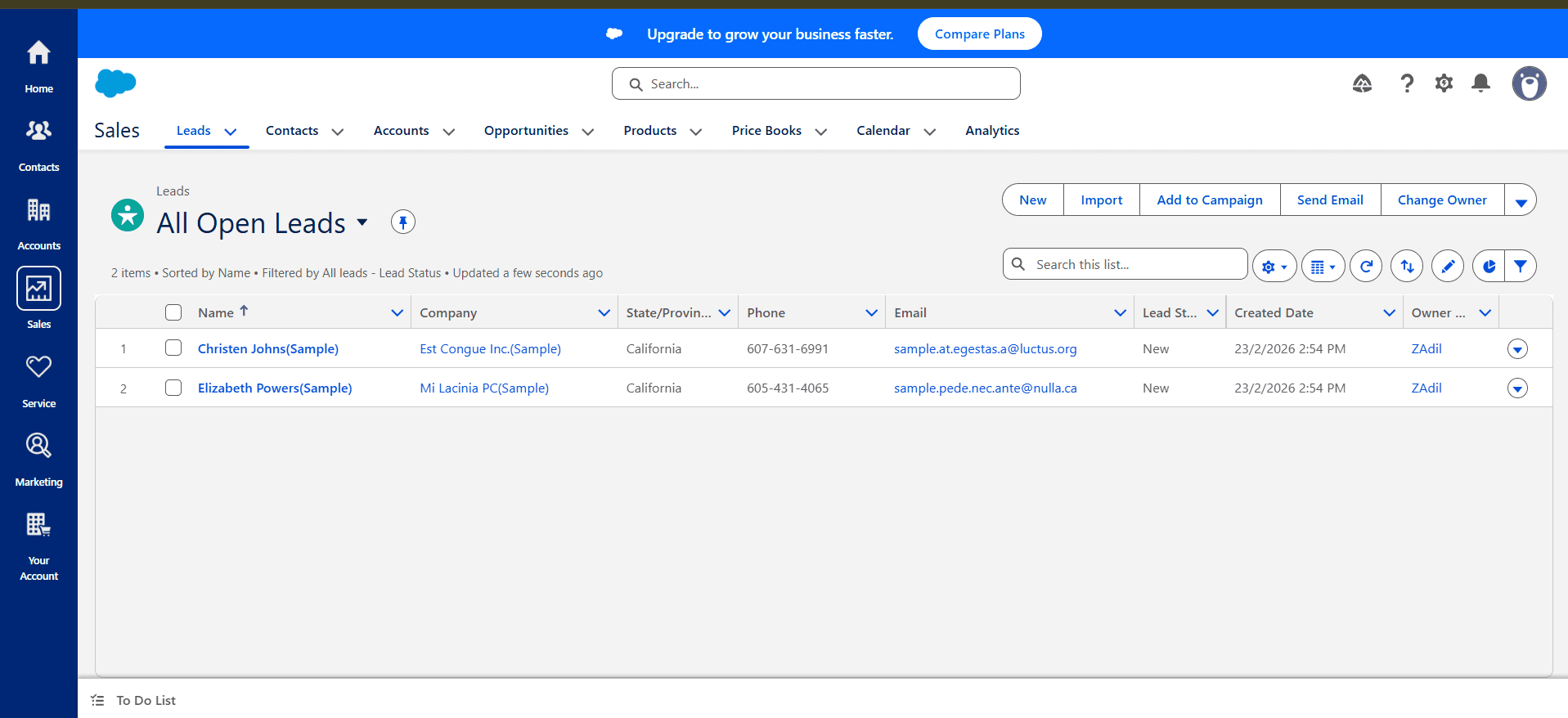Open more actions dropdown beside Change Owner

1521,200
